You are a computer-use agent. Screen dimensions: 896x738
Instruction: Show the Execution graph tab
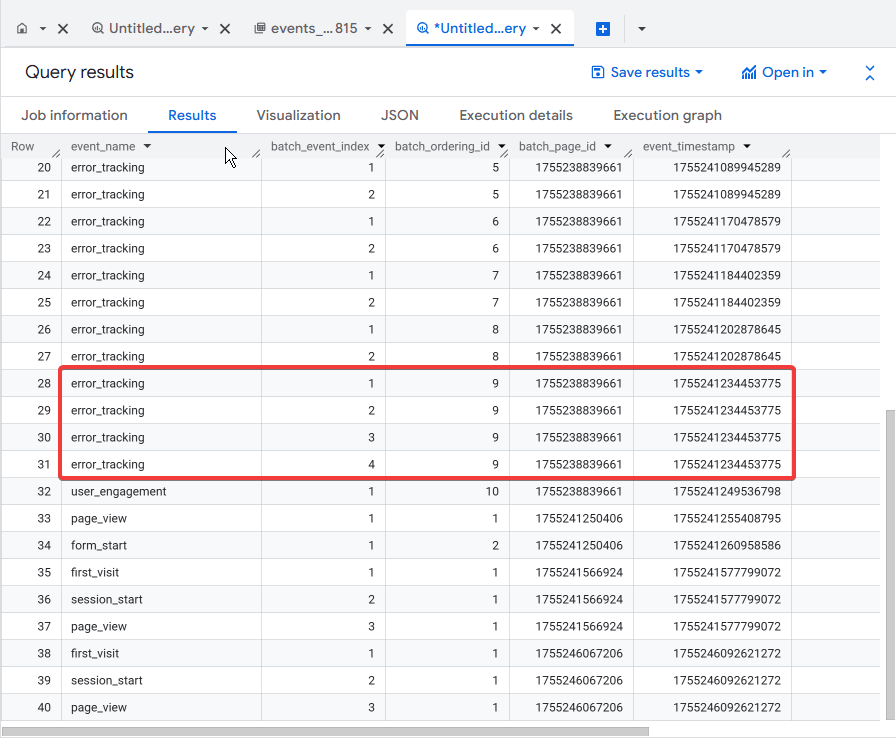click(667, 115)
